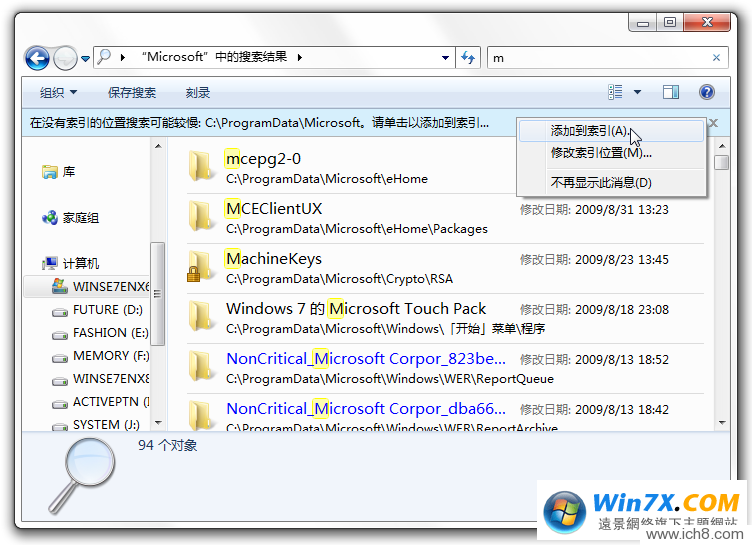The height and width of the screenshot is (545, 752).
Task: Click folder icon for NonCritical_Microsoft Corpor_dba66...
Action: click(x=201, y=415)
